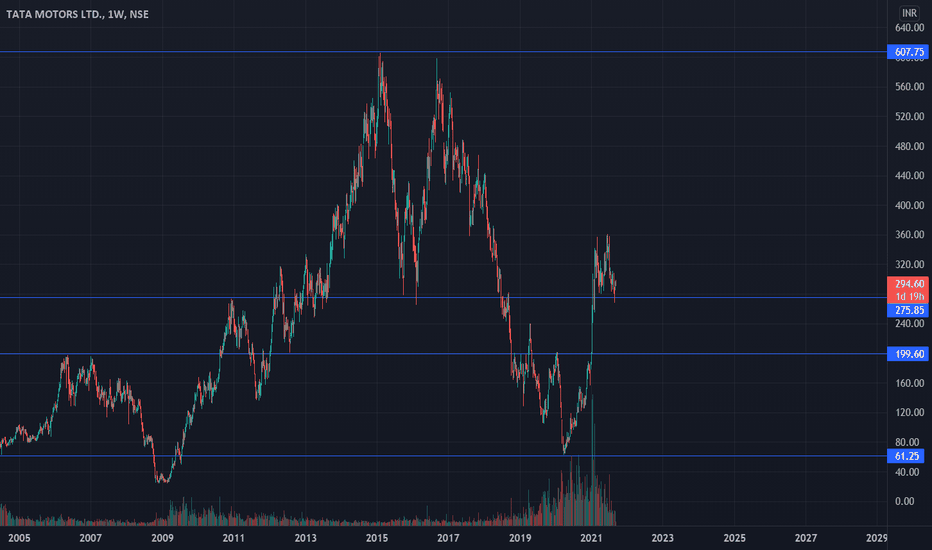Click the 2011 time axis label
This screenshot has height=550, width=932.
click(x=234, y=538)
